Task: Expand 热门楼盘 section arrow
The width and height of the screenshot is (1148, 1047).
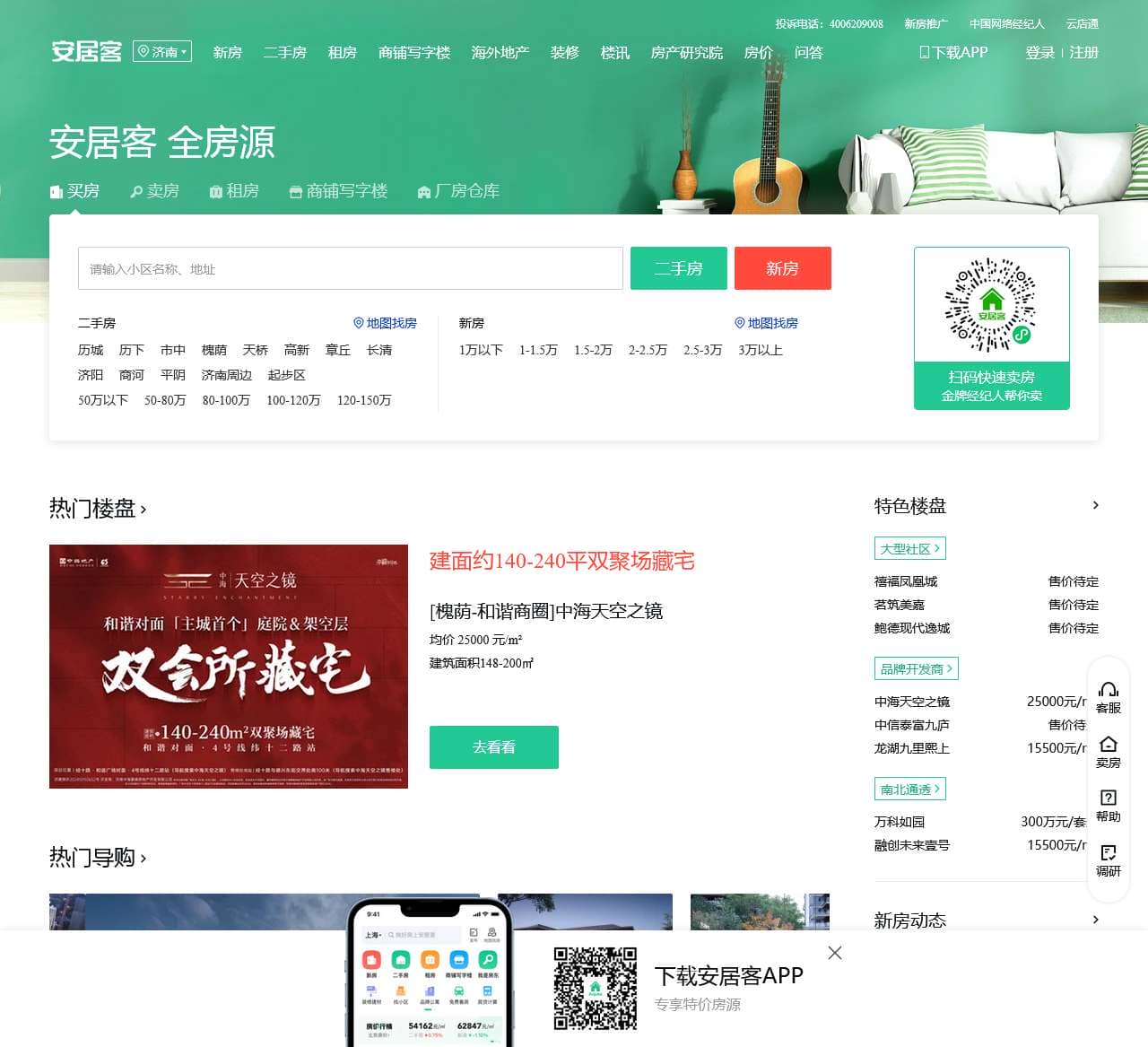Action: [x=143, y=510]
